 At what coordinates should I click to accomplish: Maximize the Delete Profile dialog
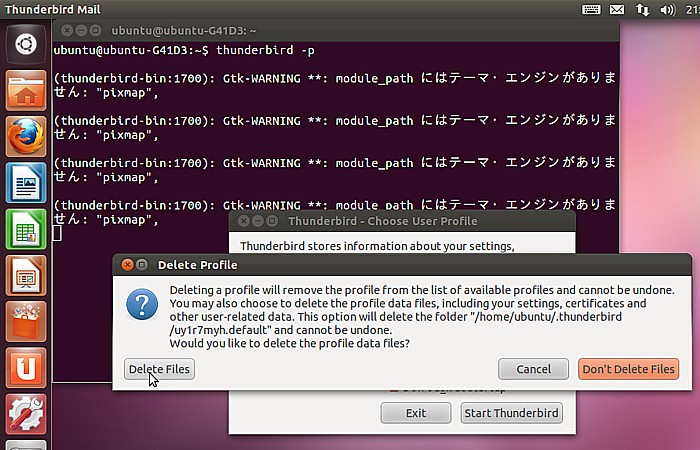[142, 265]
